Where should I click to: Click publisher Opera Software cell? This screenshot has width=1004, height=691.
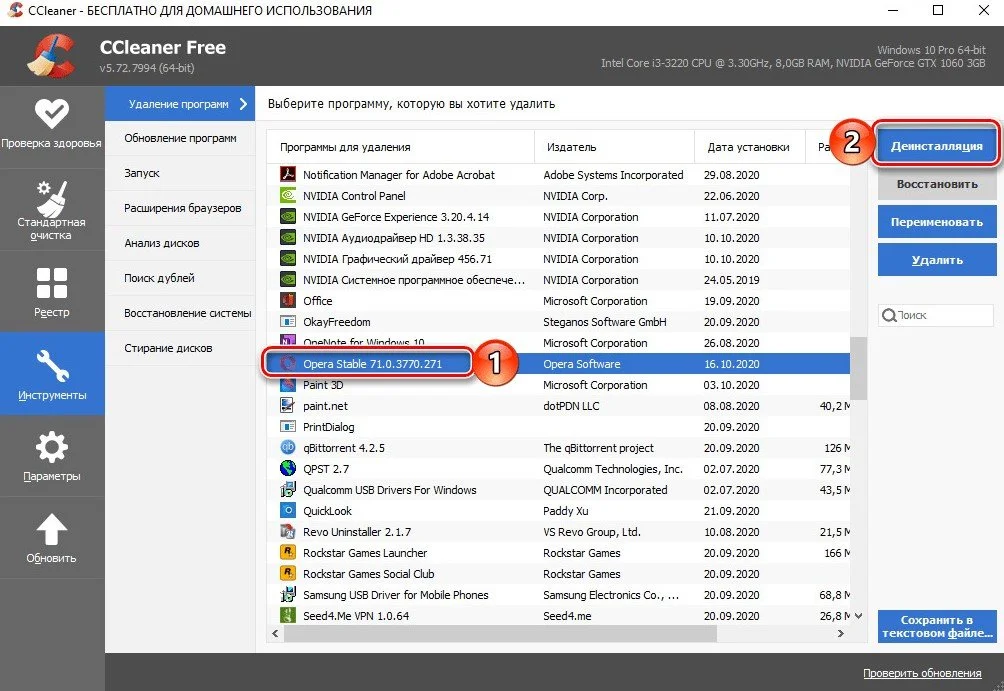pyautogui.click(x=582, y=364)
